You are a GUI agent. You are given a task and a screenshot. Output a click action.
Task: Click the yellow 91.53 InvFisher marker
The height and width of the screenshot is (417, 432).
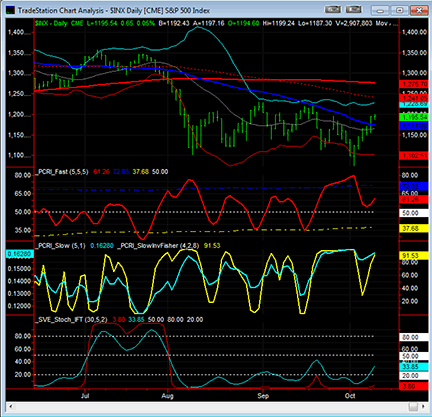414,256
